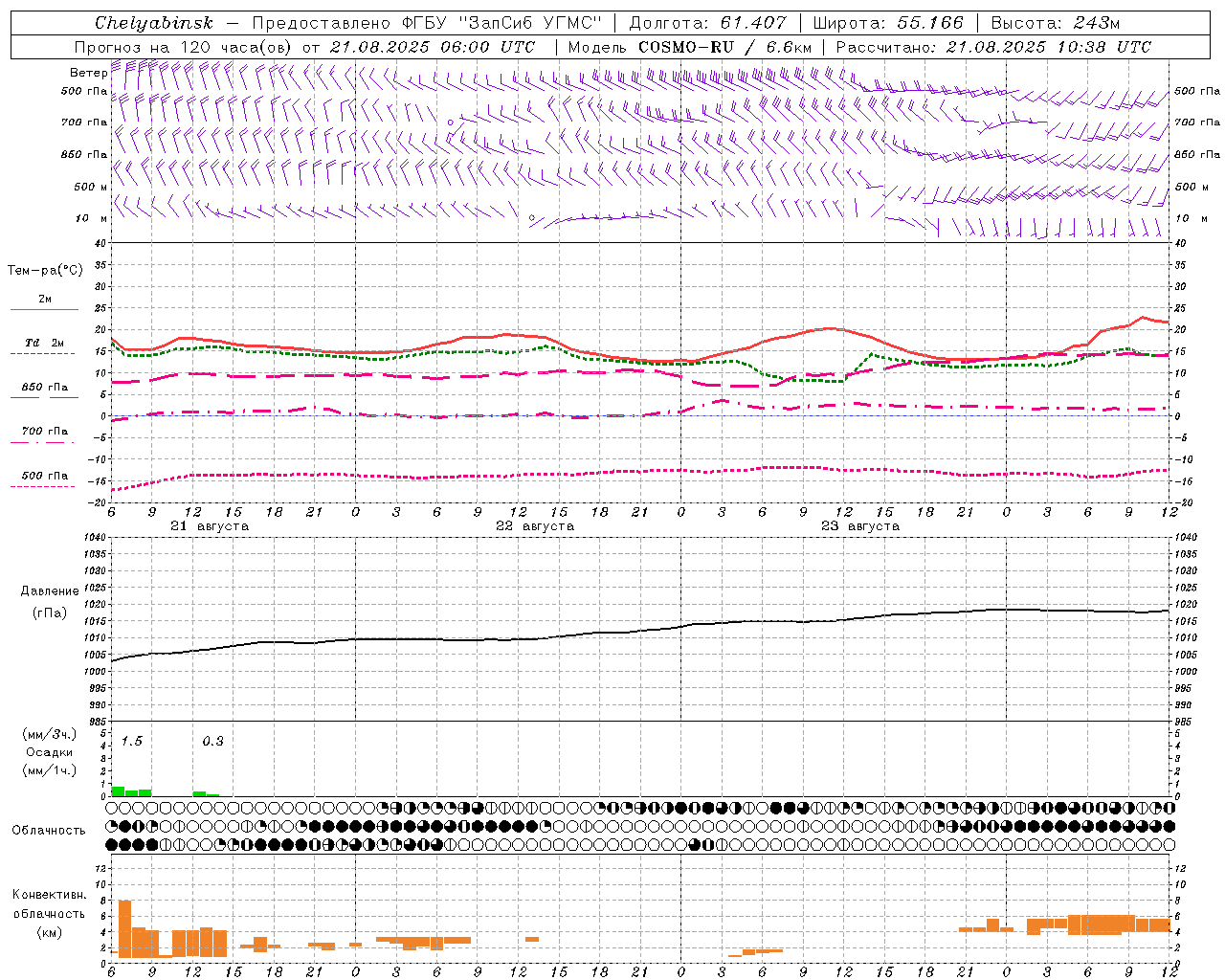The height and width of the screenshot is (980, 1225).
Task: Click the 1.5 precipitation total value
Action: [x=132, y=742]
